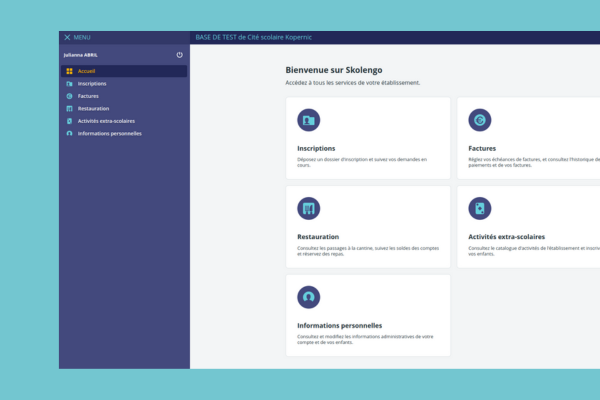Click the Factures euro icon in sidebar
The image size is (600, 400).
[69, 96]
